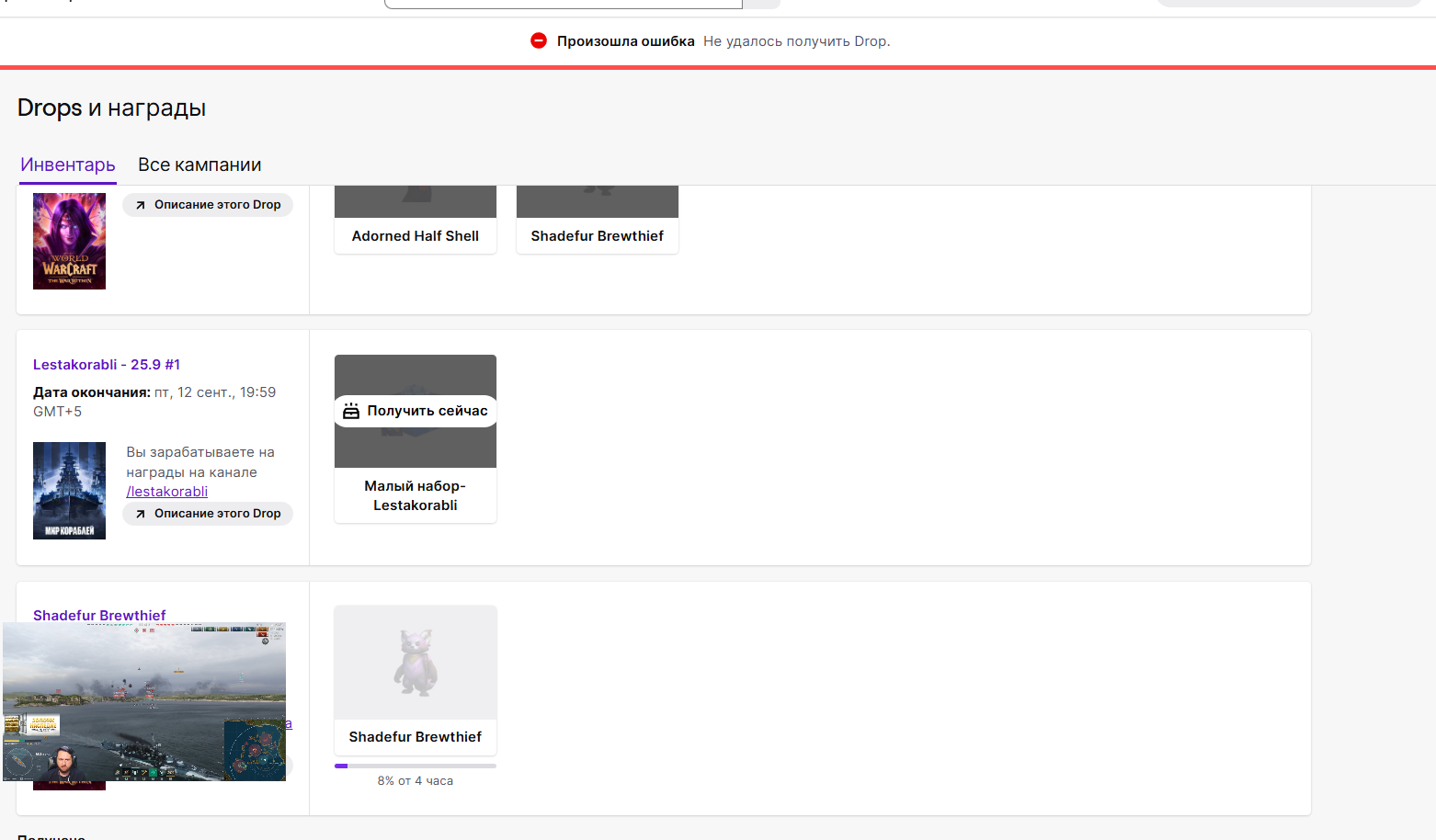Click the search field at the top
The image size is (1436, 840).
563,4
